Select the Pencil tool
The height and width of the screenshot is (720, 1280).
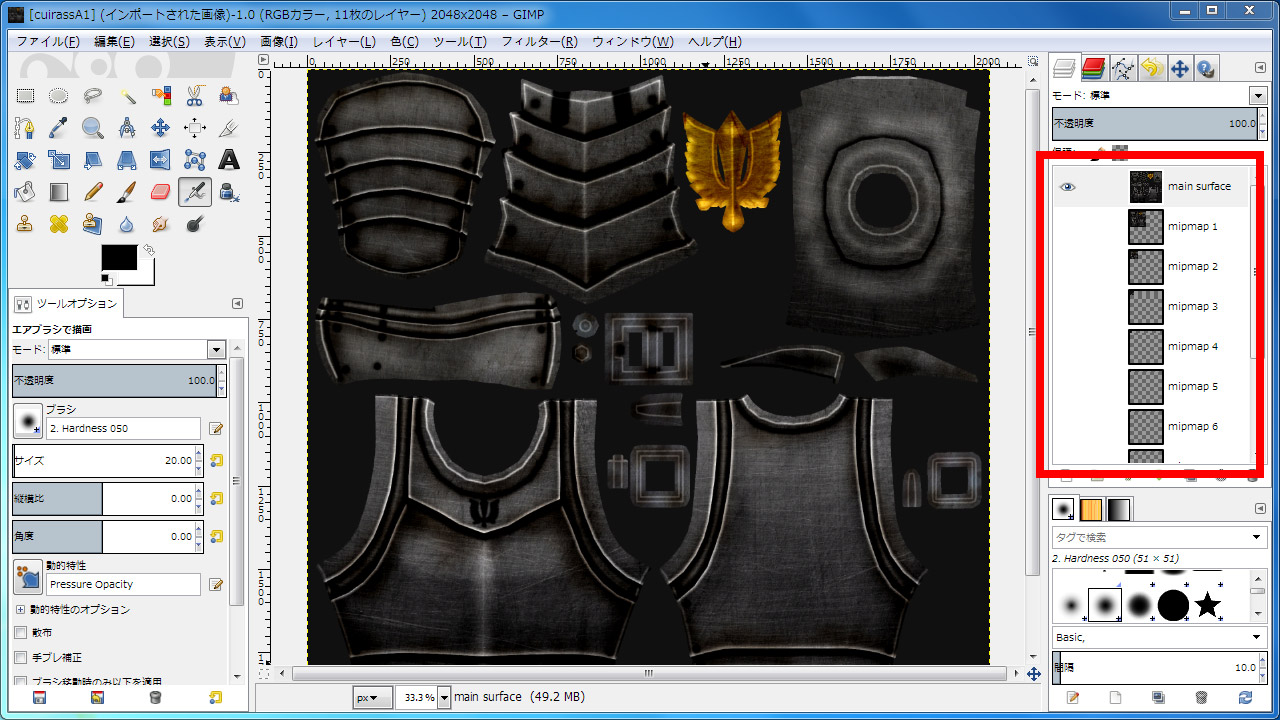click(x=93, y=192)
